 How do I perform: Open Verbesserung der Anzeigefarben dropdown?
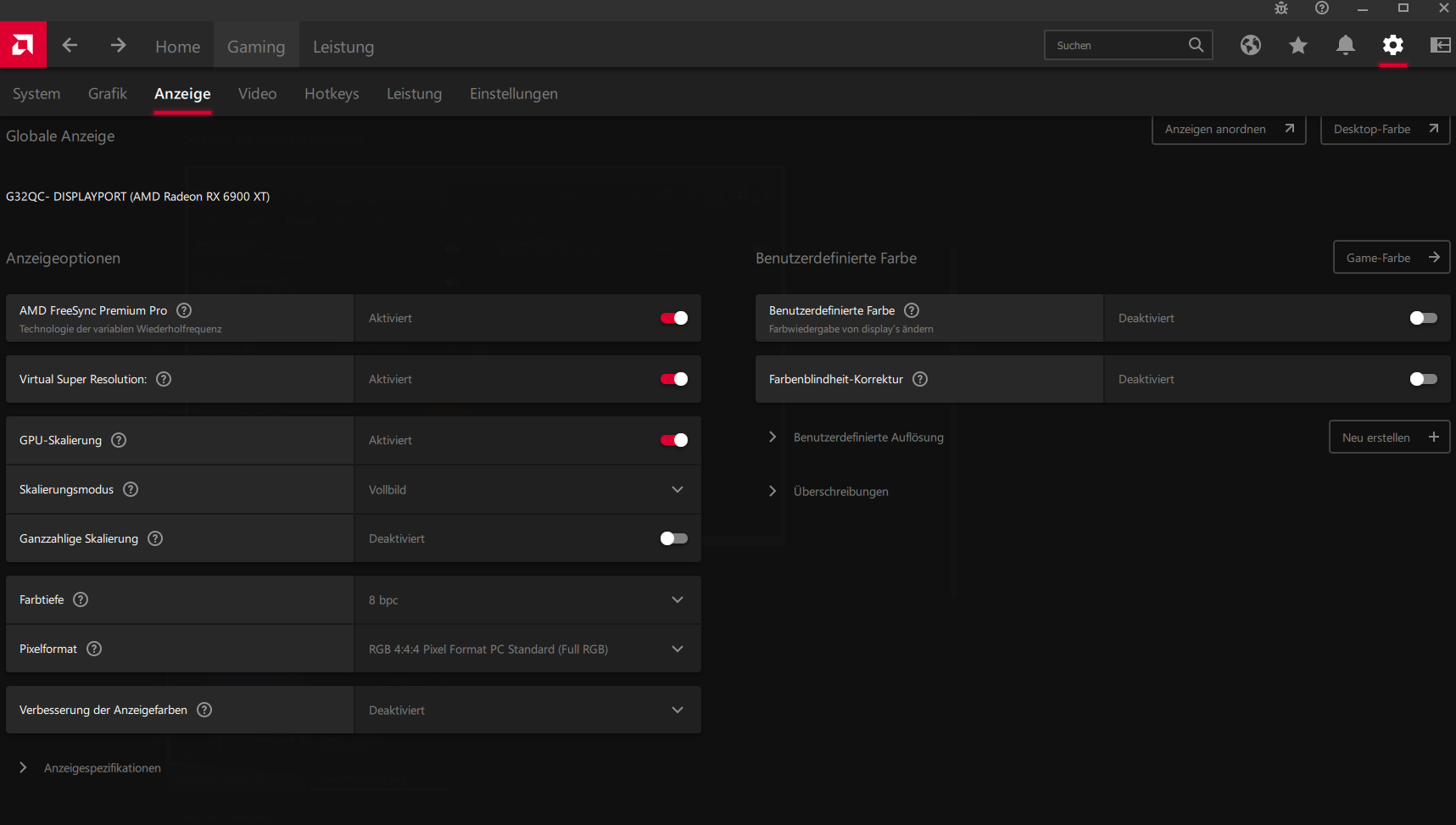coord(527,710)
